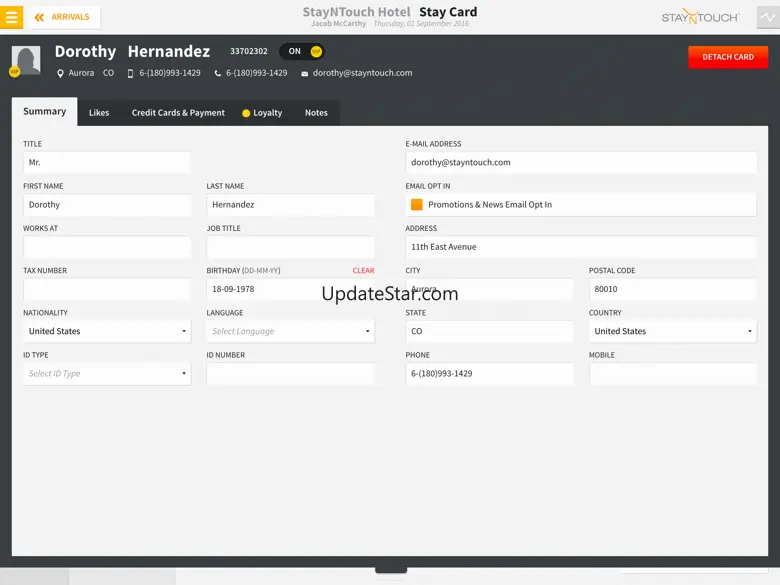Select the Summary tab
The image size is (780, 585).
click(44, 111)
